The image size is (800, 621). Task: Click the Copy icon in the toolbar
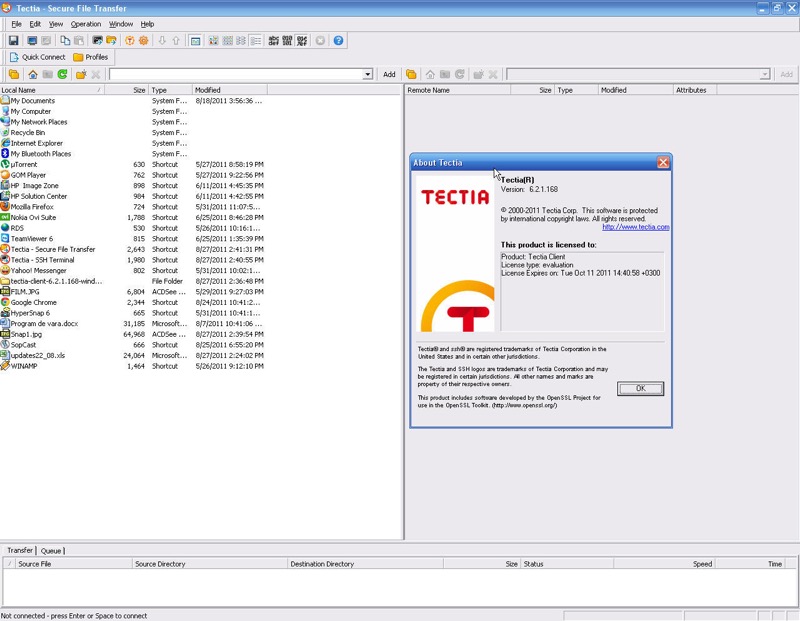tap(65, 41)
